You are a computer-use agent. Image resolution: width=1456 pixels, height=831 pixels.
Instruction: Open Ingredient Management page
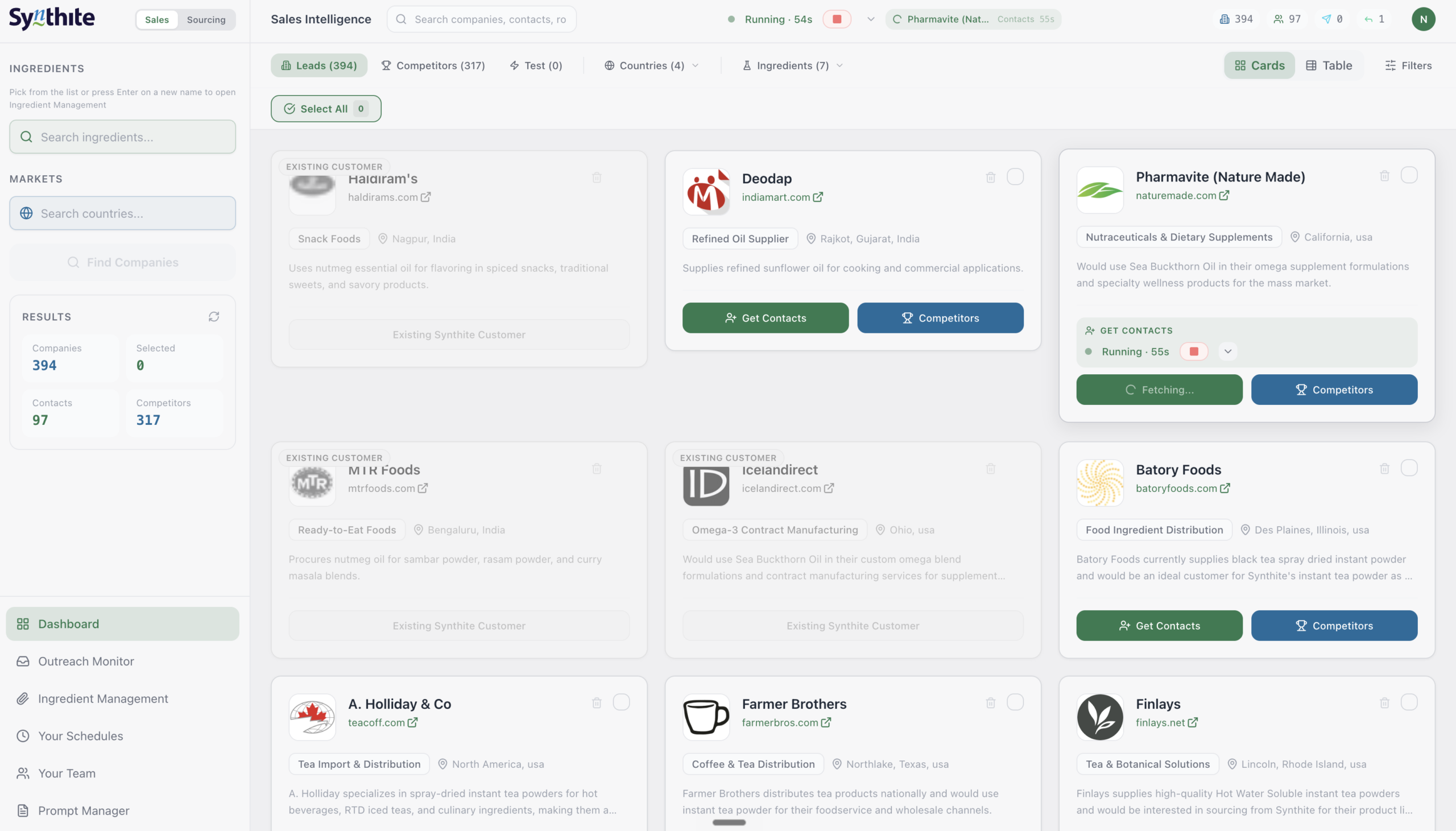tap(123, 698)
